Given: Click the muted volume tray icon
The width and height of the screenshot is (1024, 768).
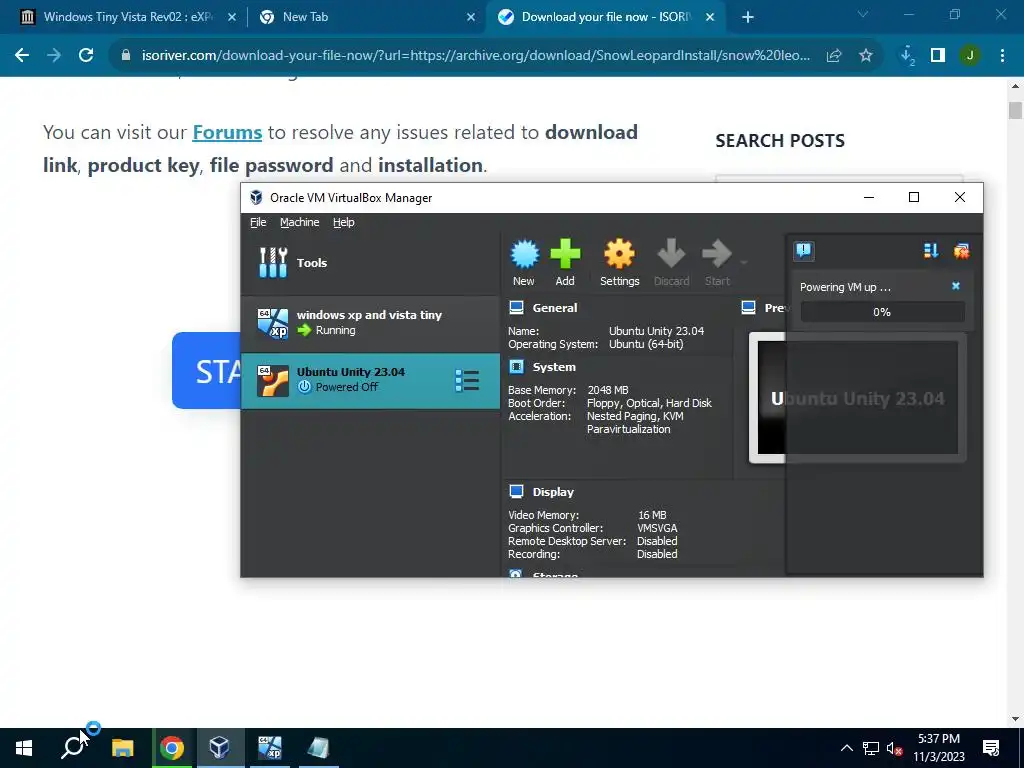Looking at the screenshot, I should point(895,748).
